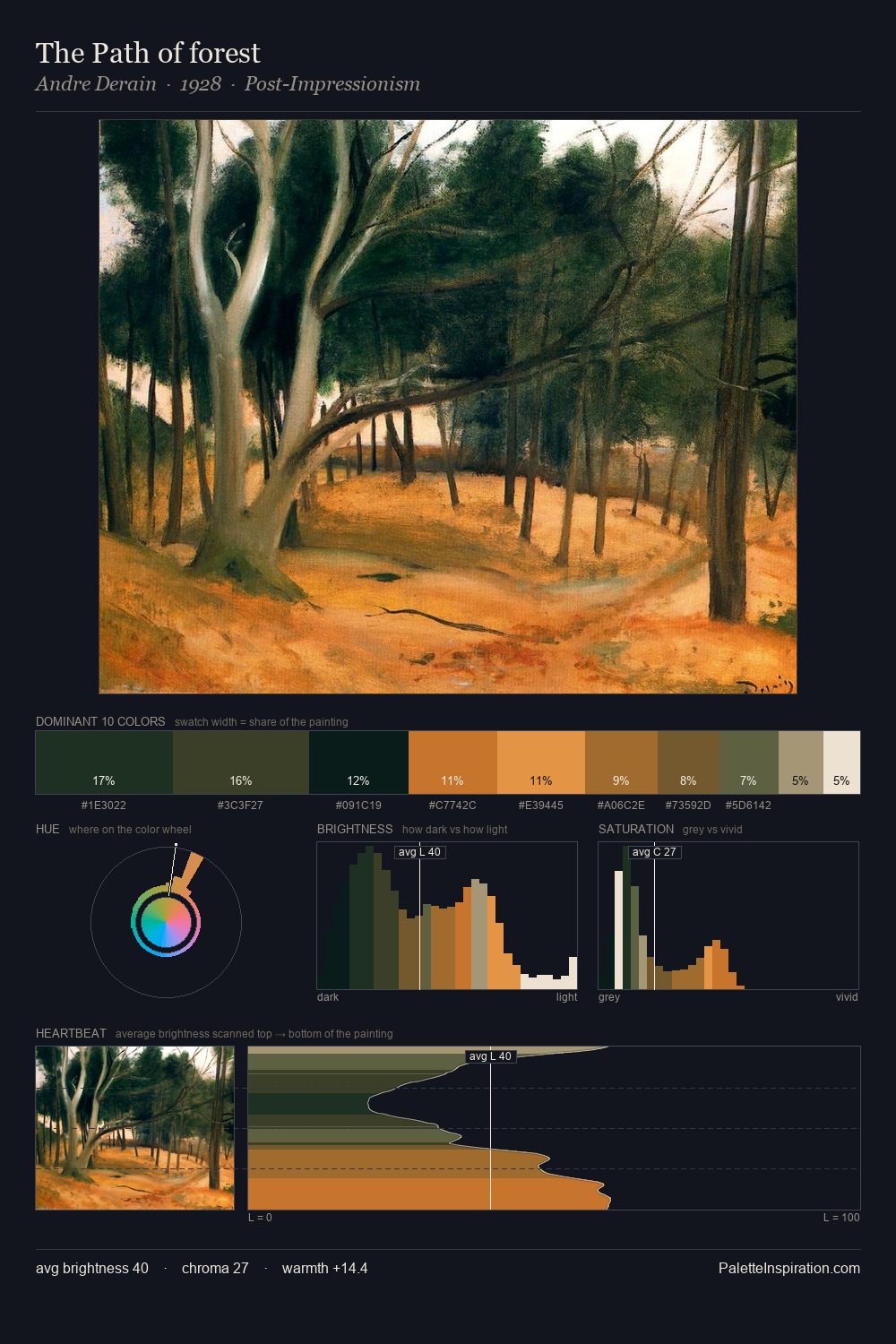
Task: Click the 'dark' axis label
Action: click(328, 997)
